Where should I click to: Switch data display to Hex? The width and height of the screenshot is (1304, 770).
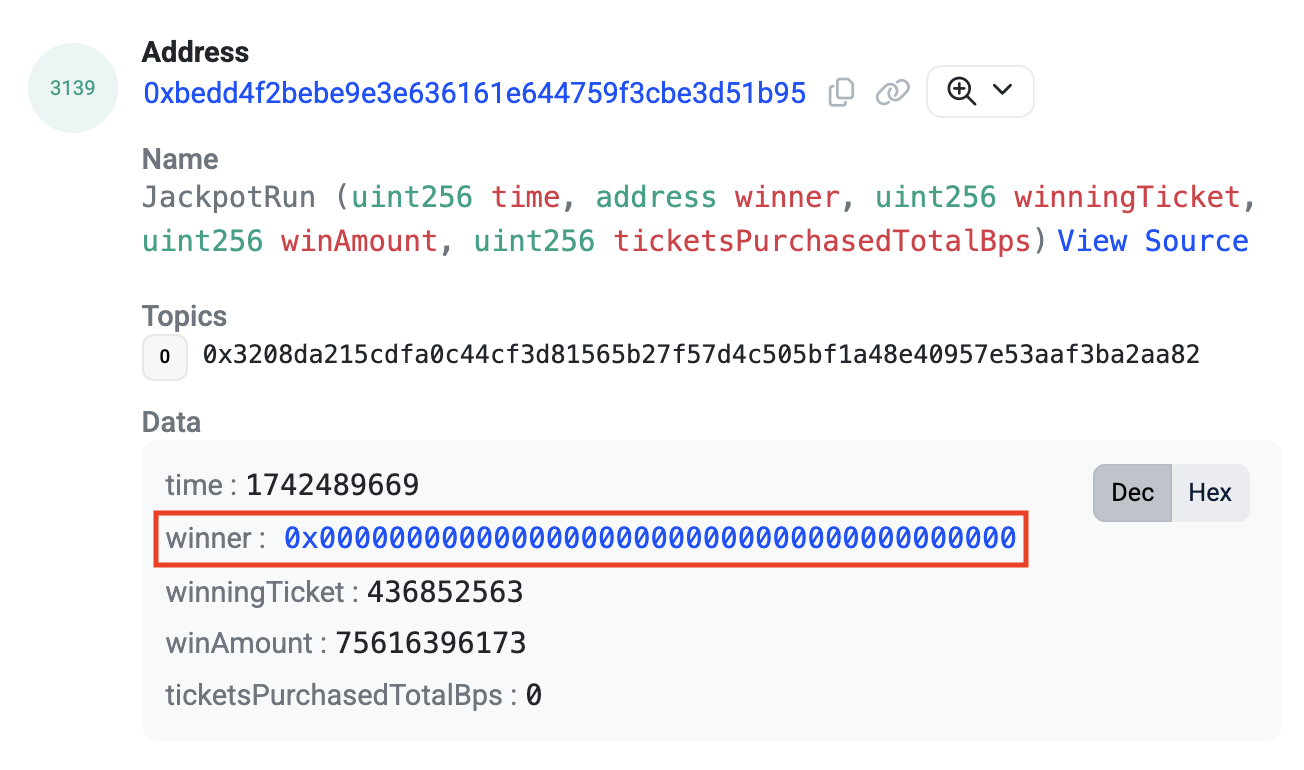click(1210, 493)
